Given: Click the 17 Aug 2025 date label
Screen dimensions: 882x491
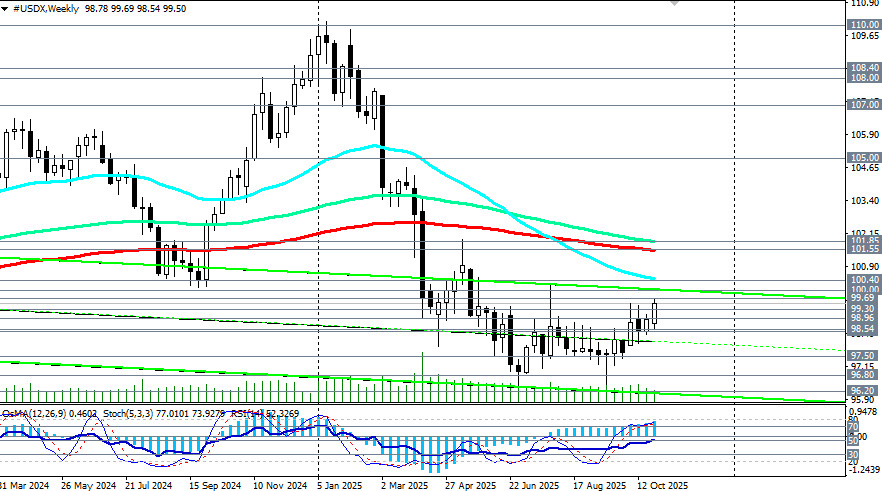Looking at the screenshot, I should pyautogui.click(x=600, y=485).
